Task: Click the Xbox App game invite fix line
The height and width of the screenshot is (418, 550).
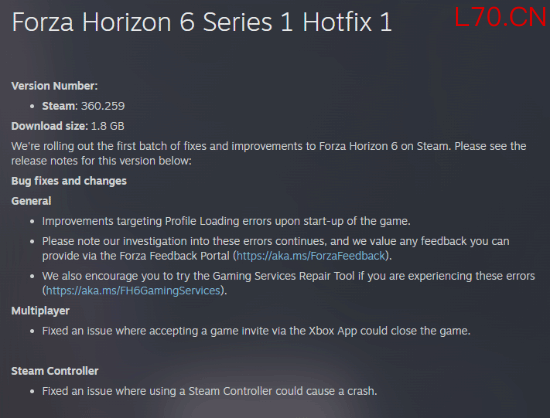Action: click(256, 331)
